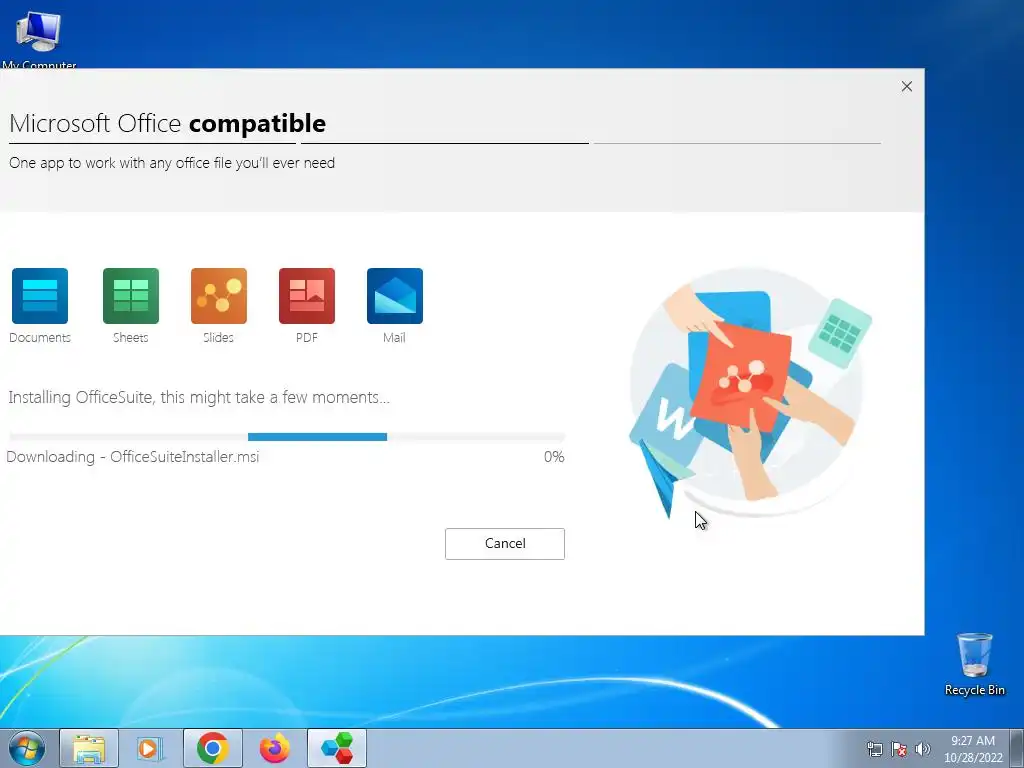The width and height of the screenshot is (1024, 768).
Task: Click 'Installing OfficeSuite, this might take' message
Action: coord(199,397)
